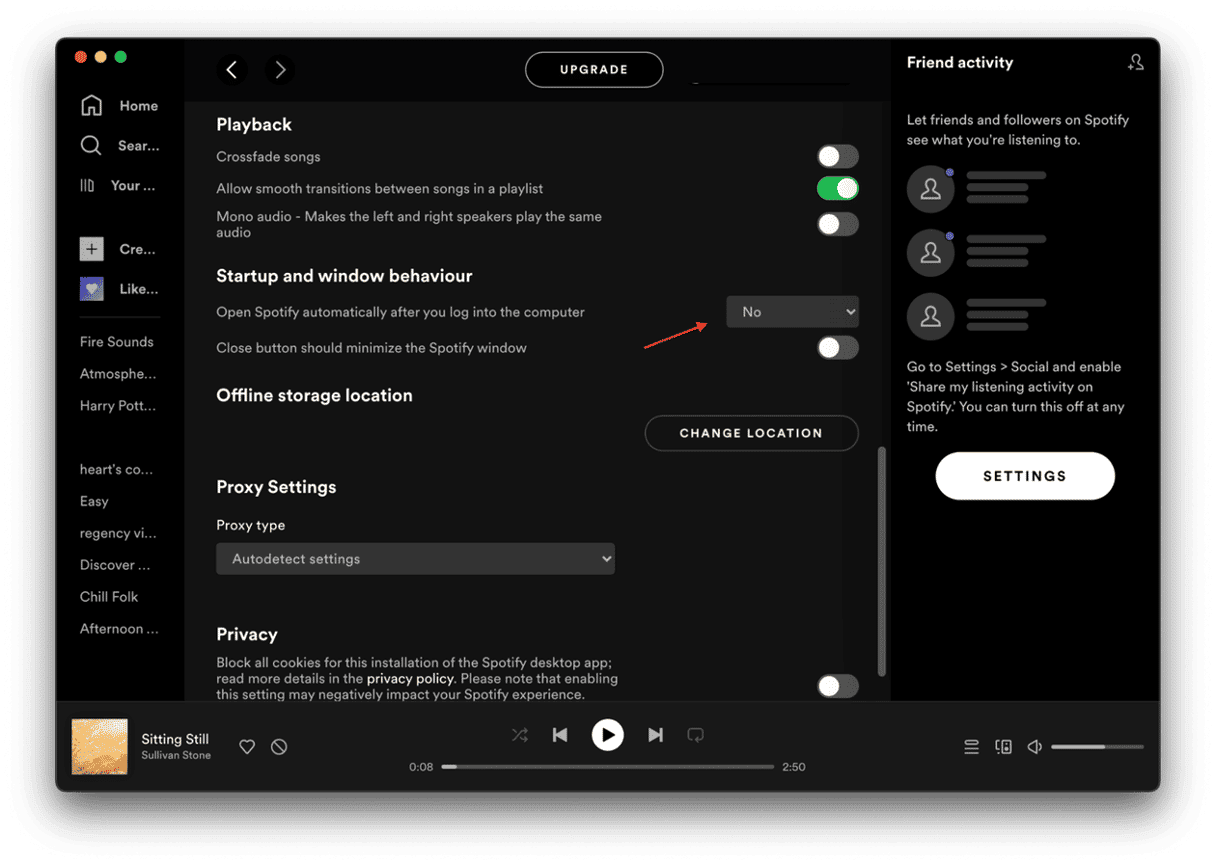Enable repeat mode
Viewport: 1216px width, 866px height.
click(x=696, y=735)
